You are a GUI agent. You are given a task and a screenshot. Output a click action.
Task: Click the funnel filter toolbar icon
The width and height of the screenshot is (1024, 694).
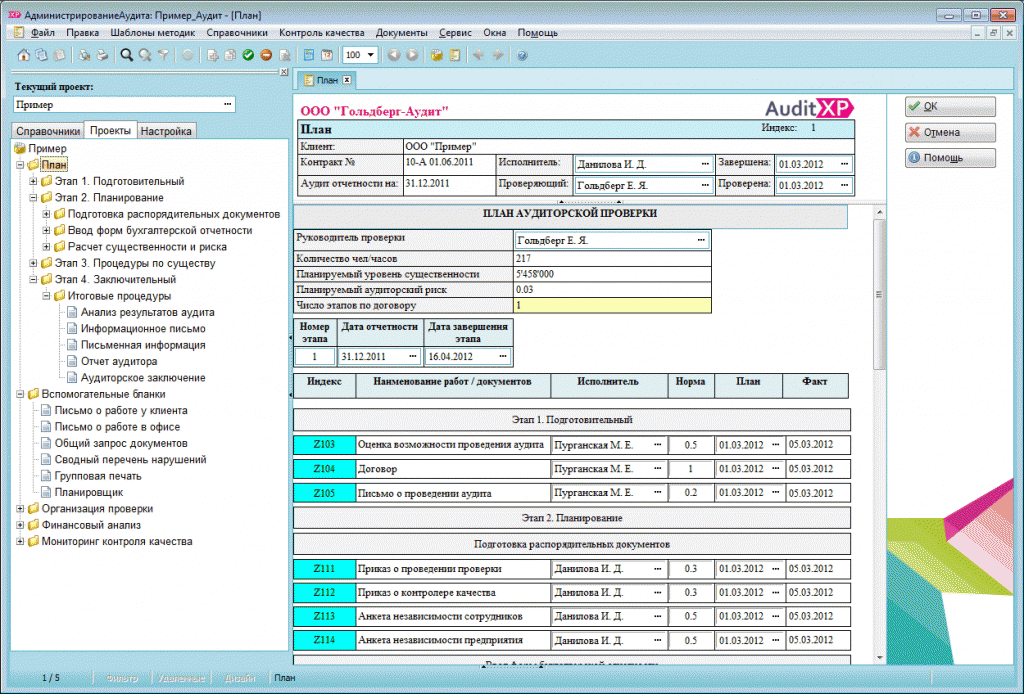163,55
